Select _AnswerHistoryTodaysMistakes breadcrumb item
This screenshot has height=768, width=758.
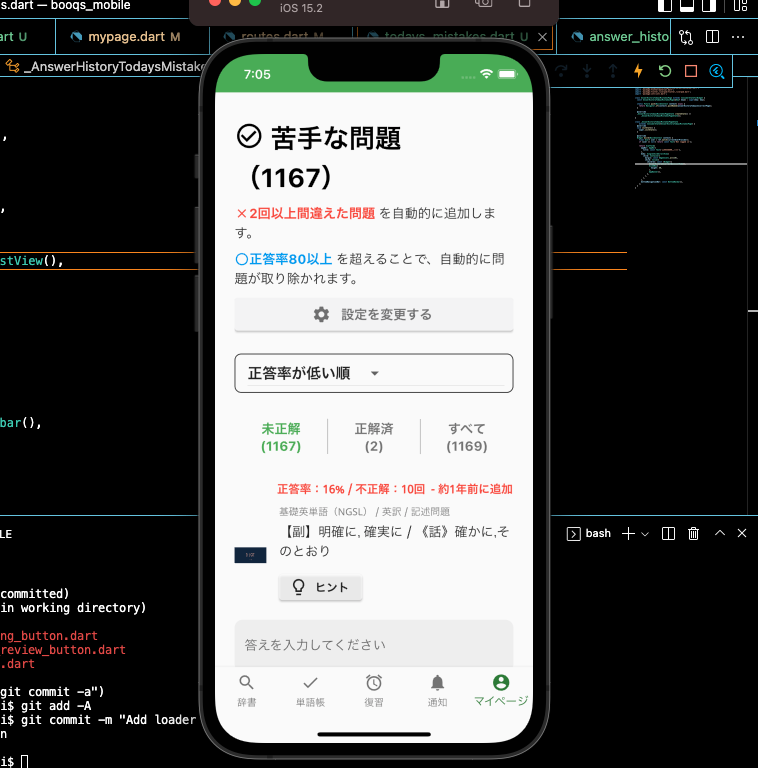116,67
